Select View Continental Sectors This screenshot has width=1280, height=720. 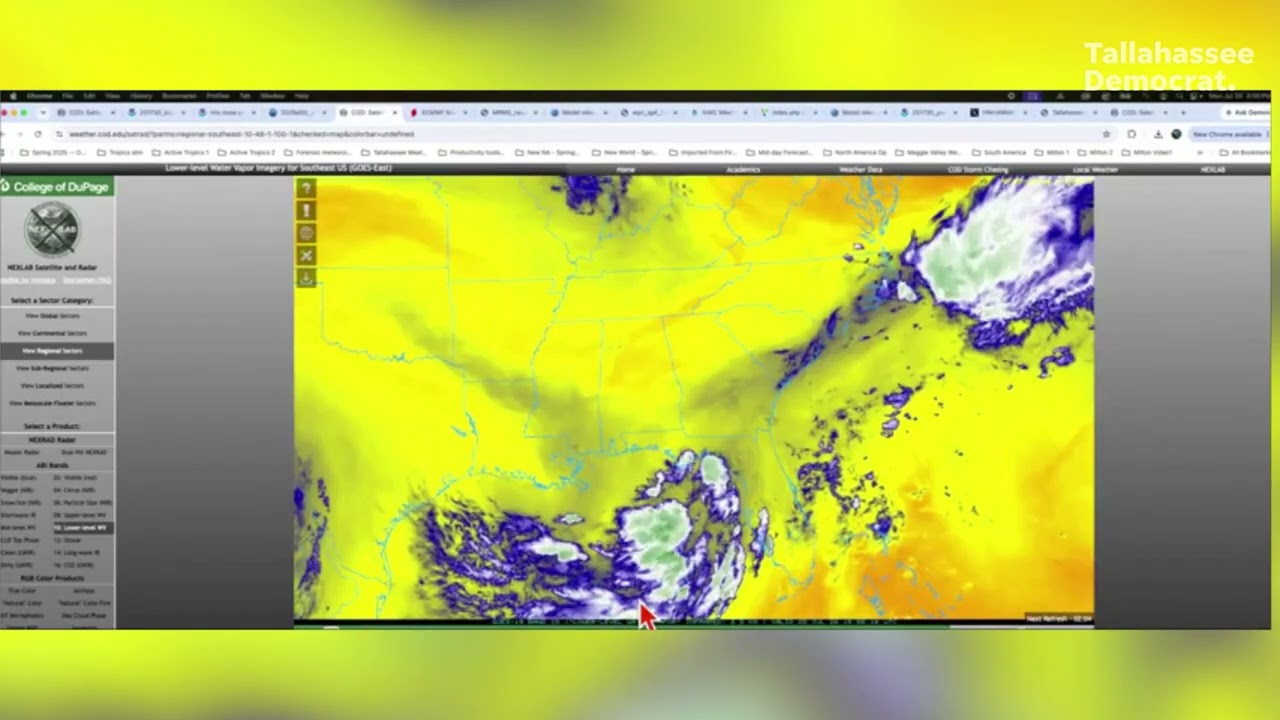52,333
